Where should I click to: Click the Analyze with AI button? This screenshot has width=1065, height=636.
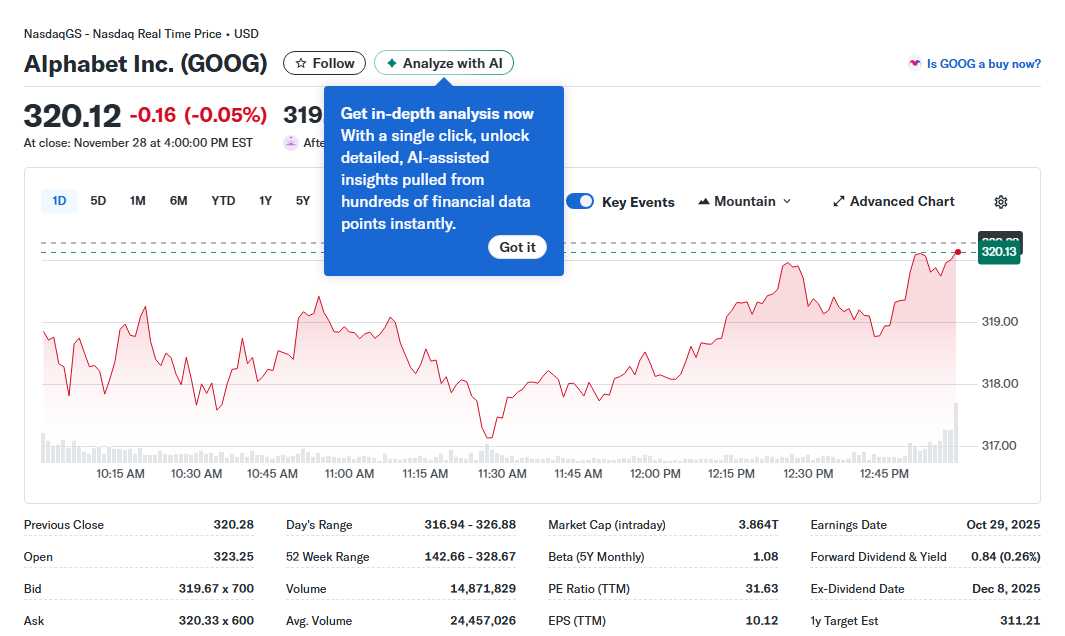[444, 64]
